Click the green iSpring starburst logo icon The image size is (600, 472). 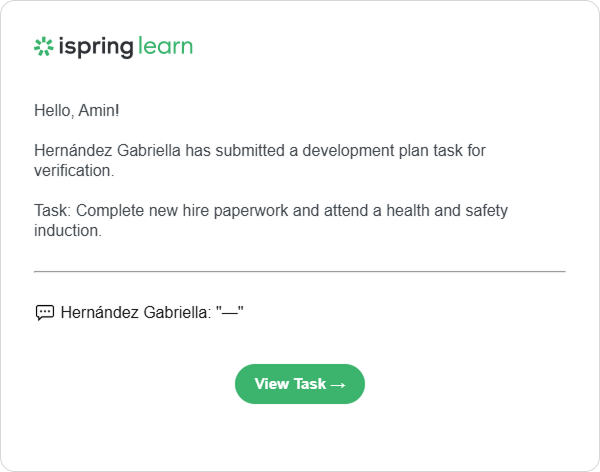pyautogui.click(x=44, y=46)
